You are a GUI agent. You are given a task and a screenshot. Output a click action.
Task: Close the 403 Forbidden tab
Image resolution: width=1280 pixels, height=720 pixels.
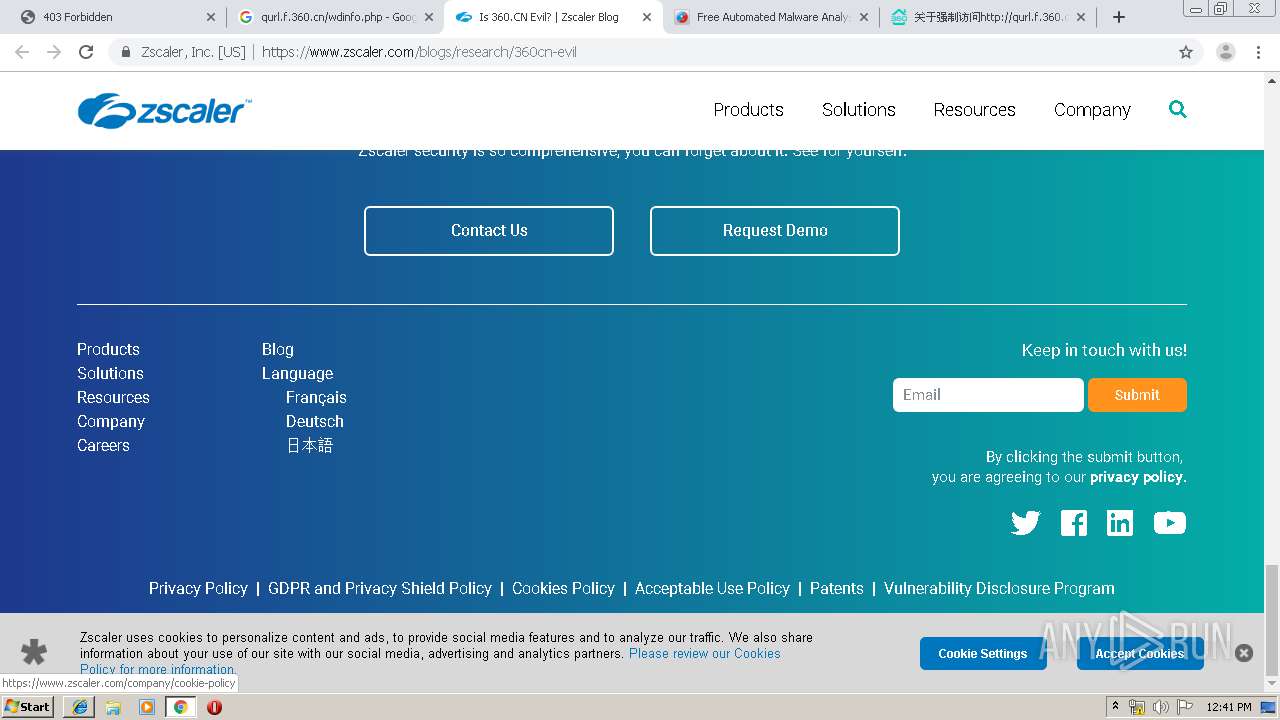(210, 17)
